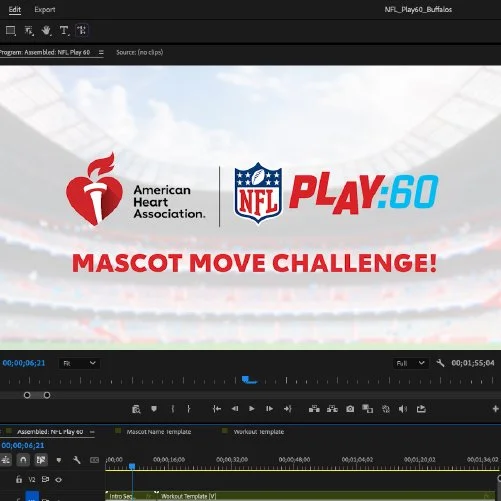
Task: Click the Lift button
Action: point(314,409)
